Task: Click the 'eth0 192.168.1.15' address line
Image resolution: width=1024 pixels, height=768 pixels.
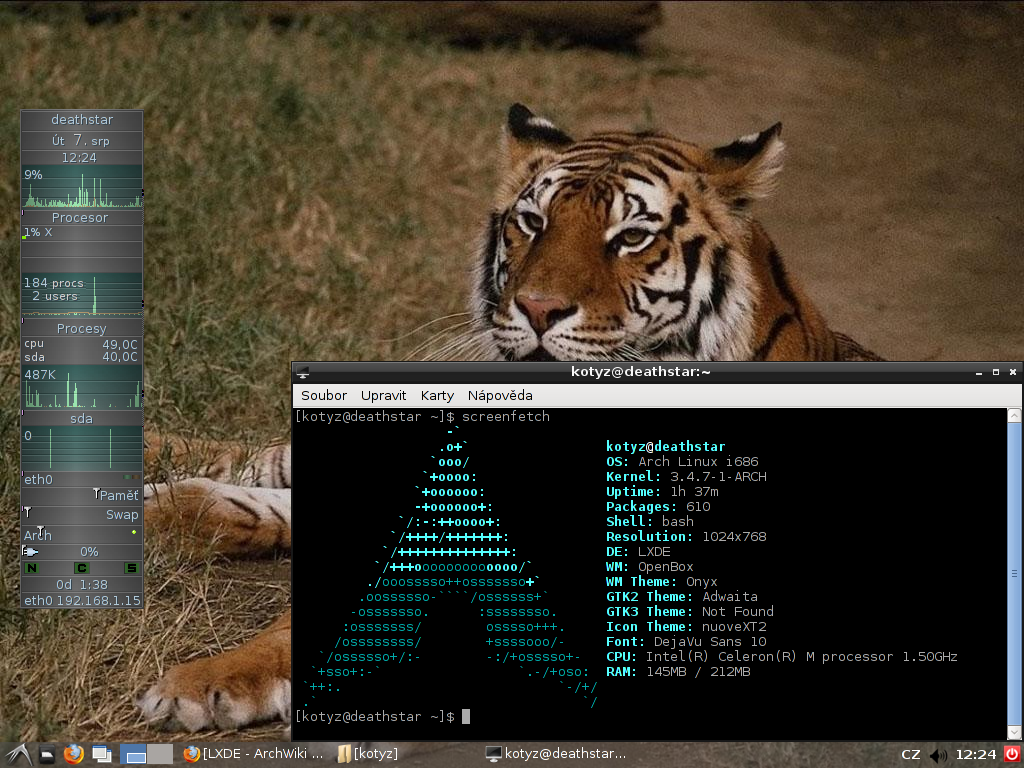Action: tap(82, 600)
